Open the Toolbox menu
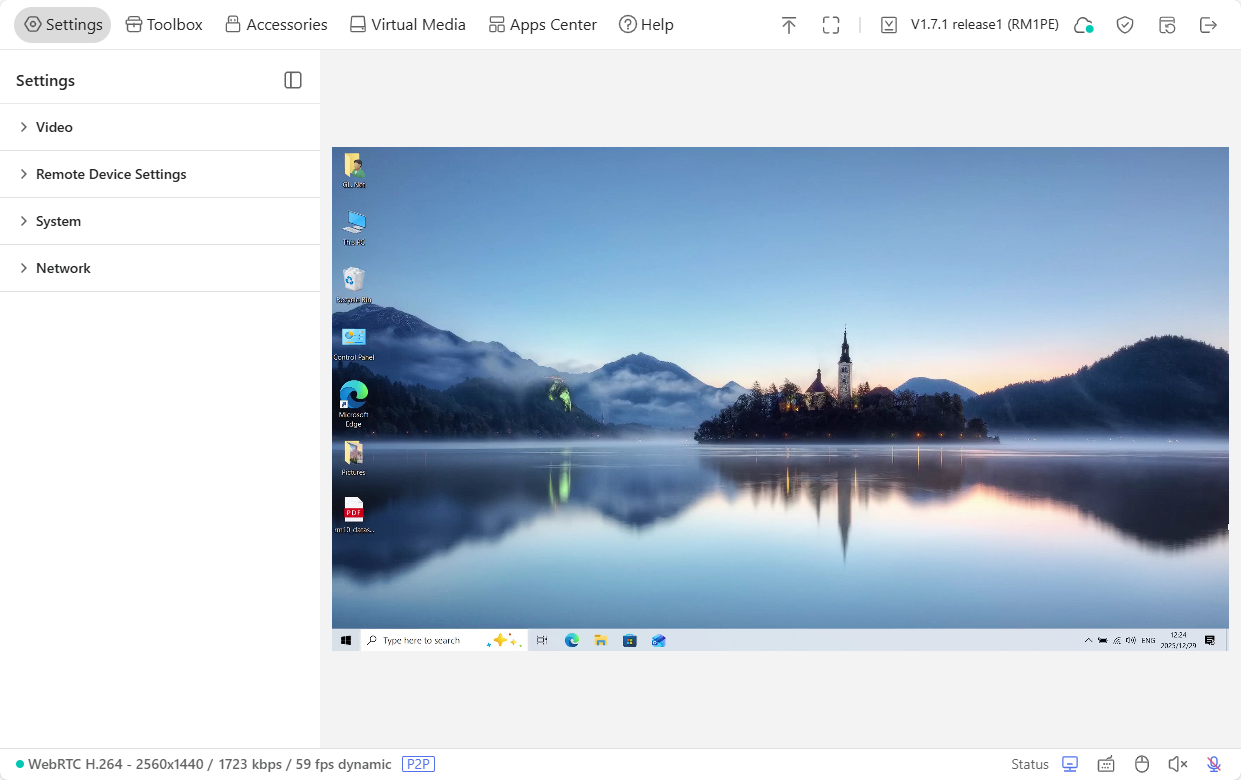The width and height of the screenshot is (1241, 780). [164, 25]
